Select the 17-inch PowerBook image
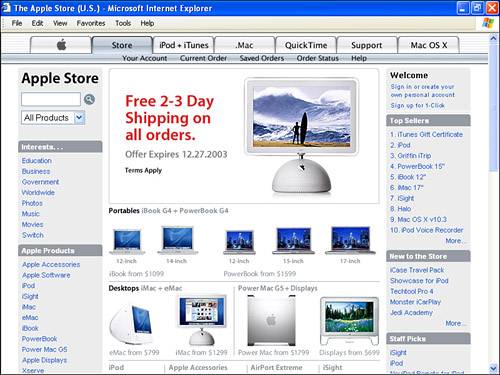Screen dimensions: 500x375 tap(350, 240)
